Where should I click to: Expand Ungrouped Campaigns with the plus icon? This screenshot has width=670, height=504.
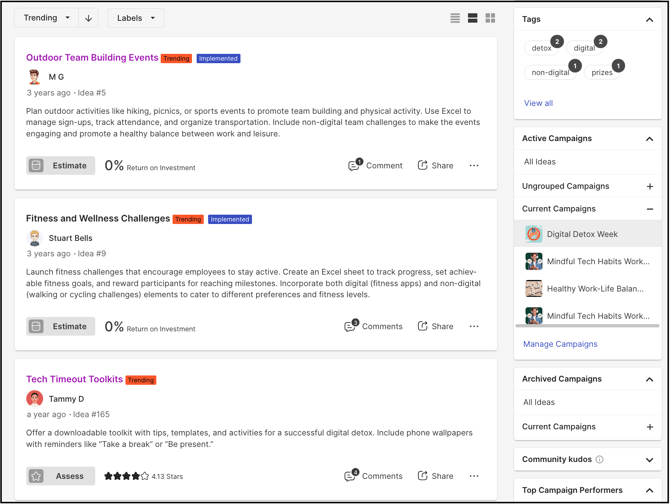649,186
